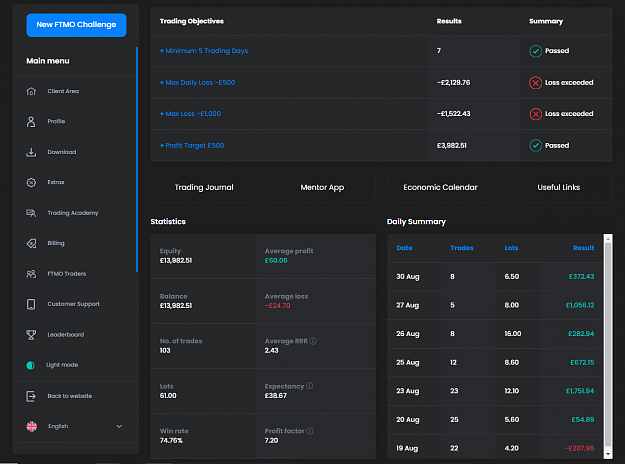Click the £1,056.12 result for 27 Aug

click(580, 305)
